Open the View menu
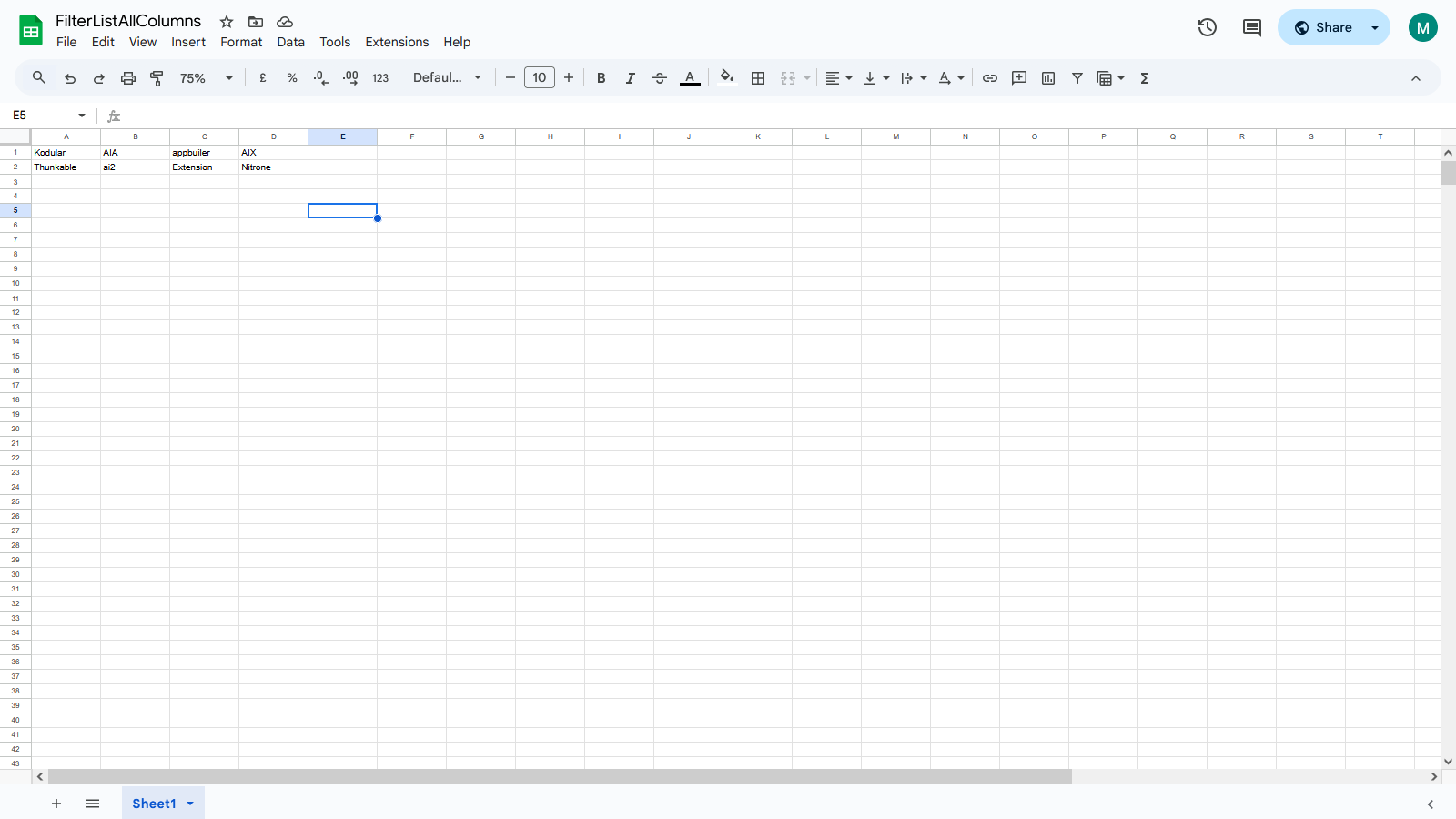The width and height of the screenshot is (1456, 819). 143,42
